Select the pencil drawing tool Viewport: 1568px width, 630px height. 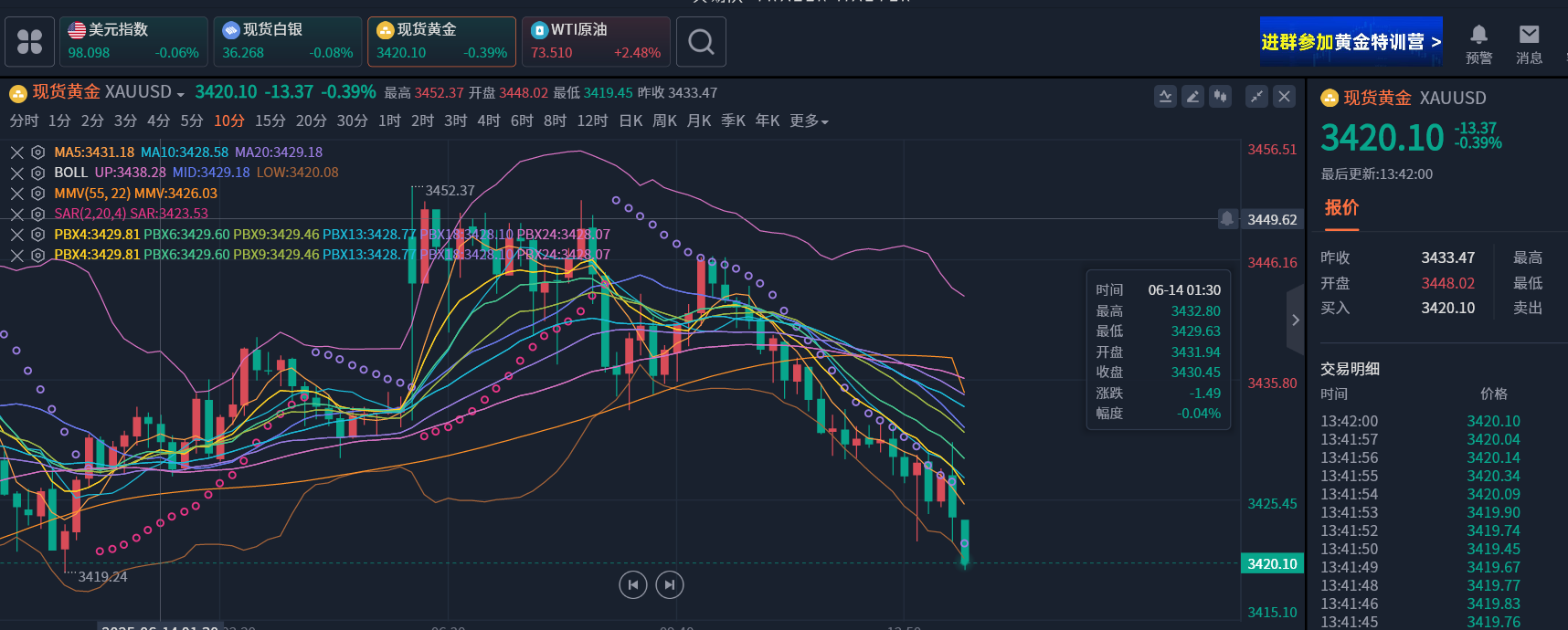pyautogui.click(x=1192, y=96)
